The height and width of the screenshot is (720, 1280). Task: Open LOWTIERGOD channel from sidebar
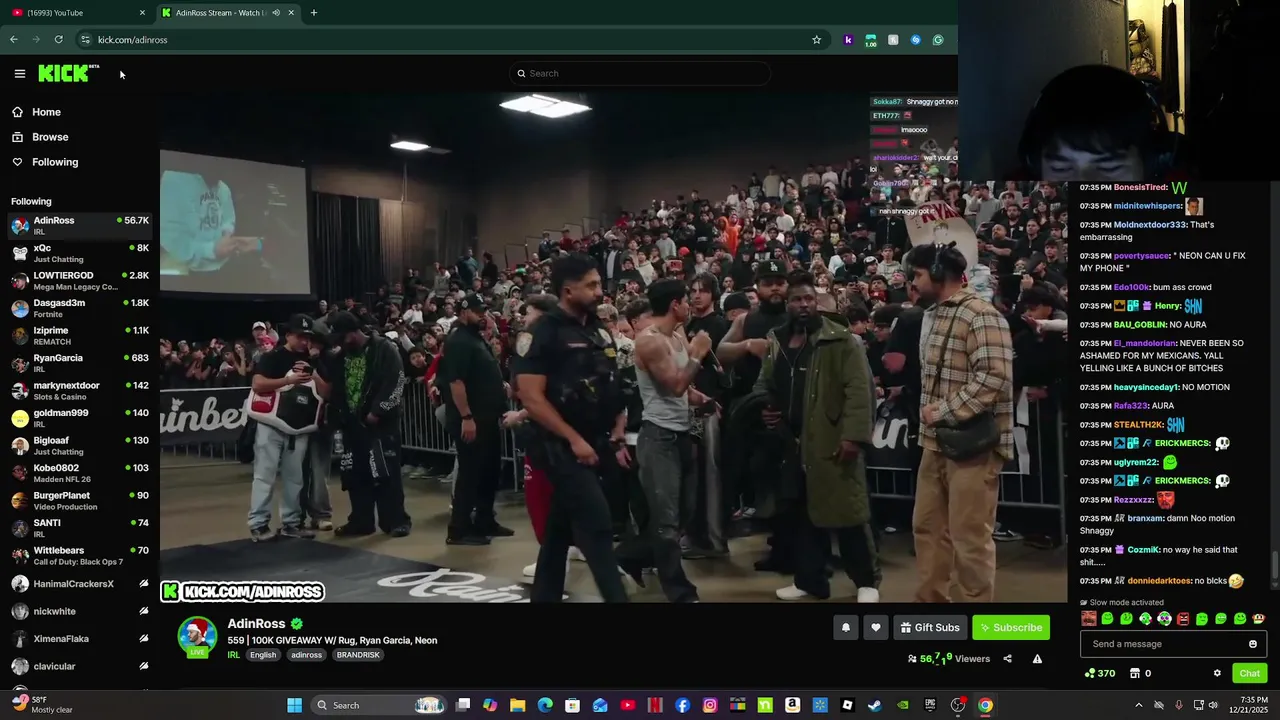point(80,281)
